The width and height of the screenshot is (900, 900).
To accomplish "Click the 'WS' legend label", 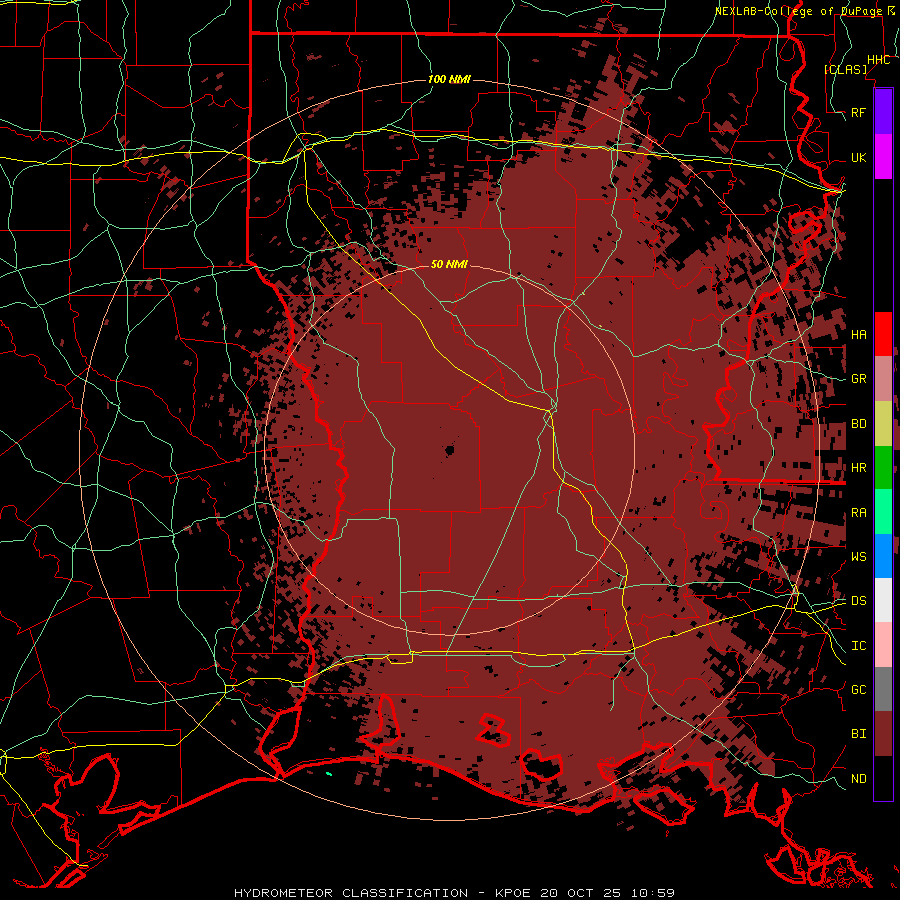I will pos(859,556).
